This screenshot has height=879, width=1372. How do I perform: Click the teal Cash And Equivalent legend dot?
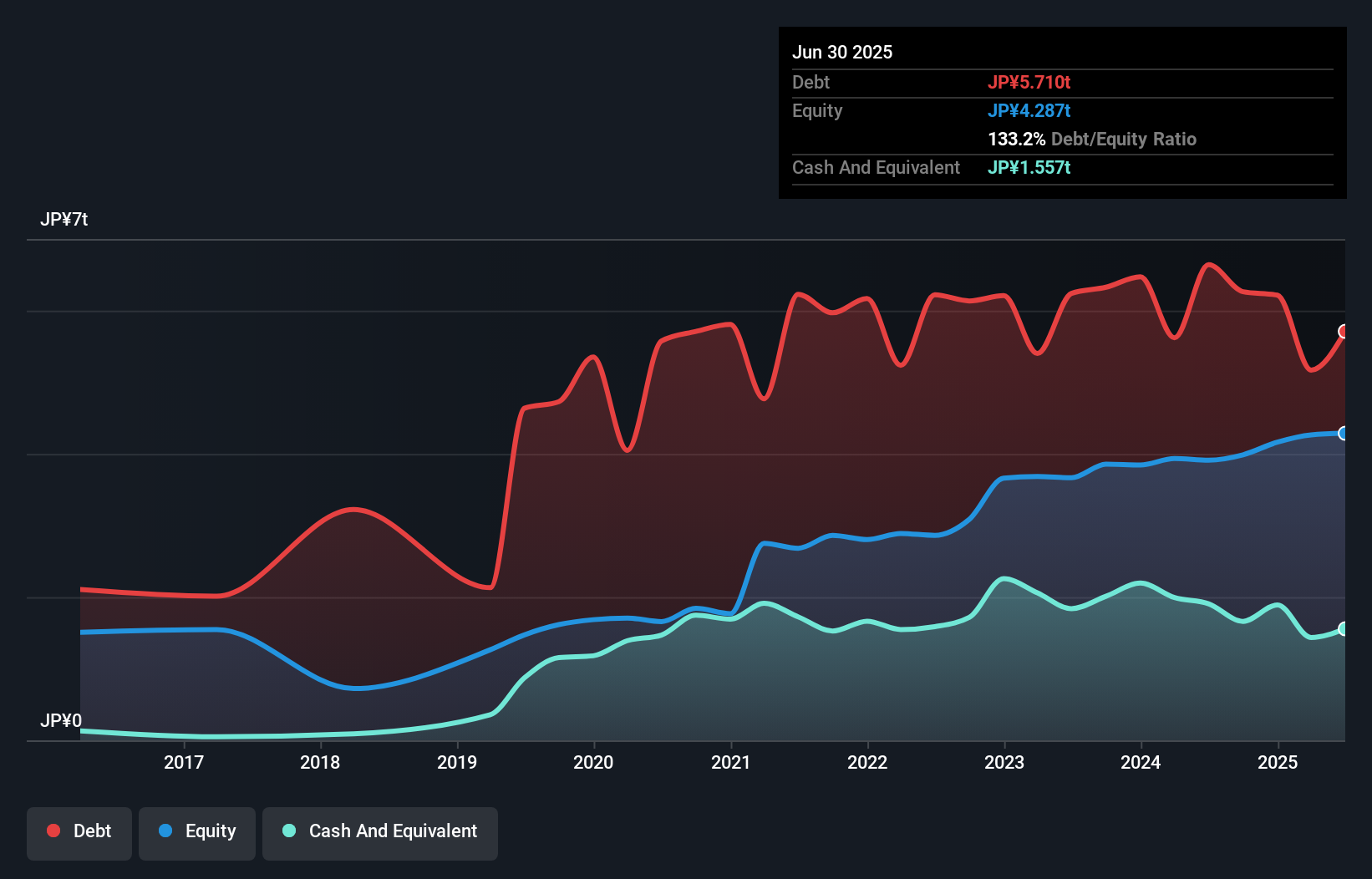pos(289,831)
